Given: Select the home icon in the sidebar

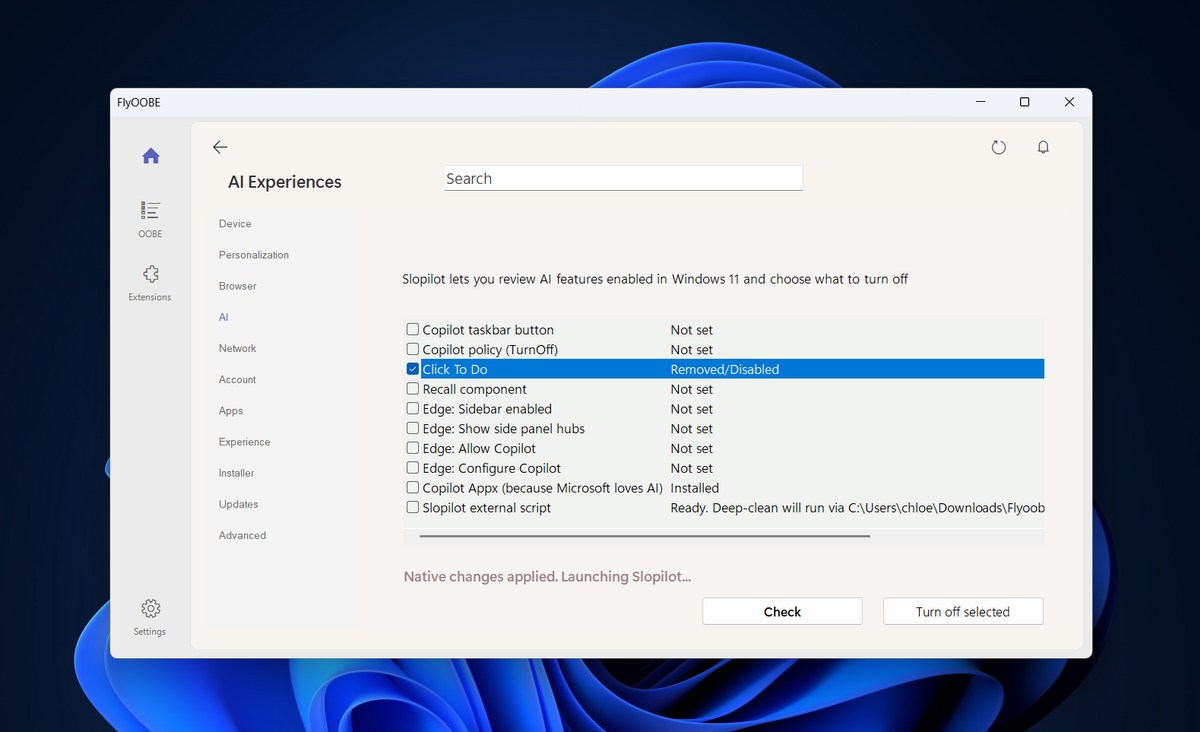Looking at the screenshot, I should tap(150, 155).
